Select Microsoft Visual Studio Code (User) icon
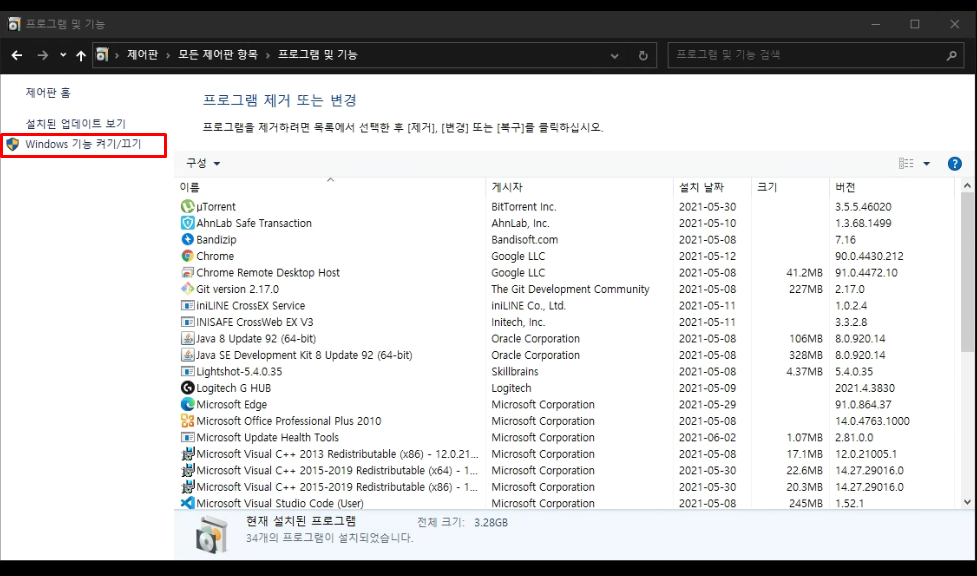Viewport: 977px width, 576px height. coord(187,503)
